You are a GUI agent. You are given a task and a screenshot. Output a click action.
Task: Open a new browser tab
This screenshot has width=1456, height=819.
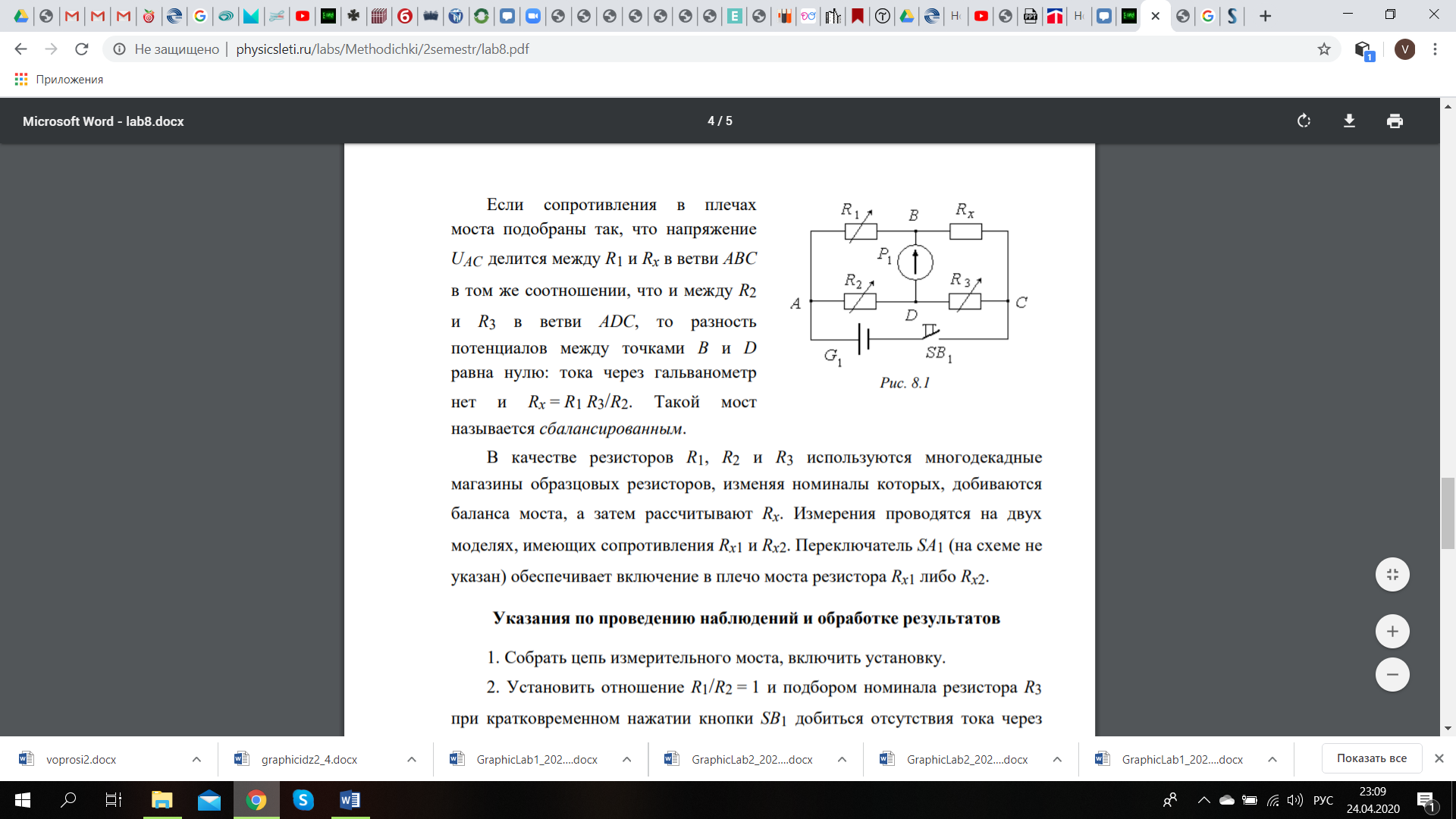pos(1265,16)
